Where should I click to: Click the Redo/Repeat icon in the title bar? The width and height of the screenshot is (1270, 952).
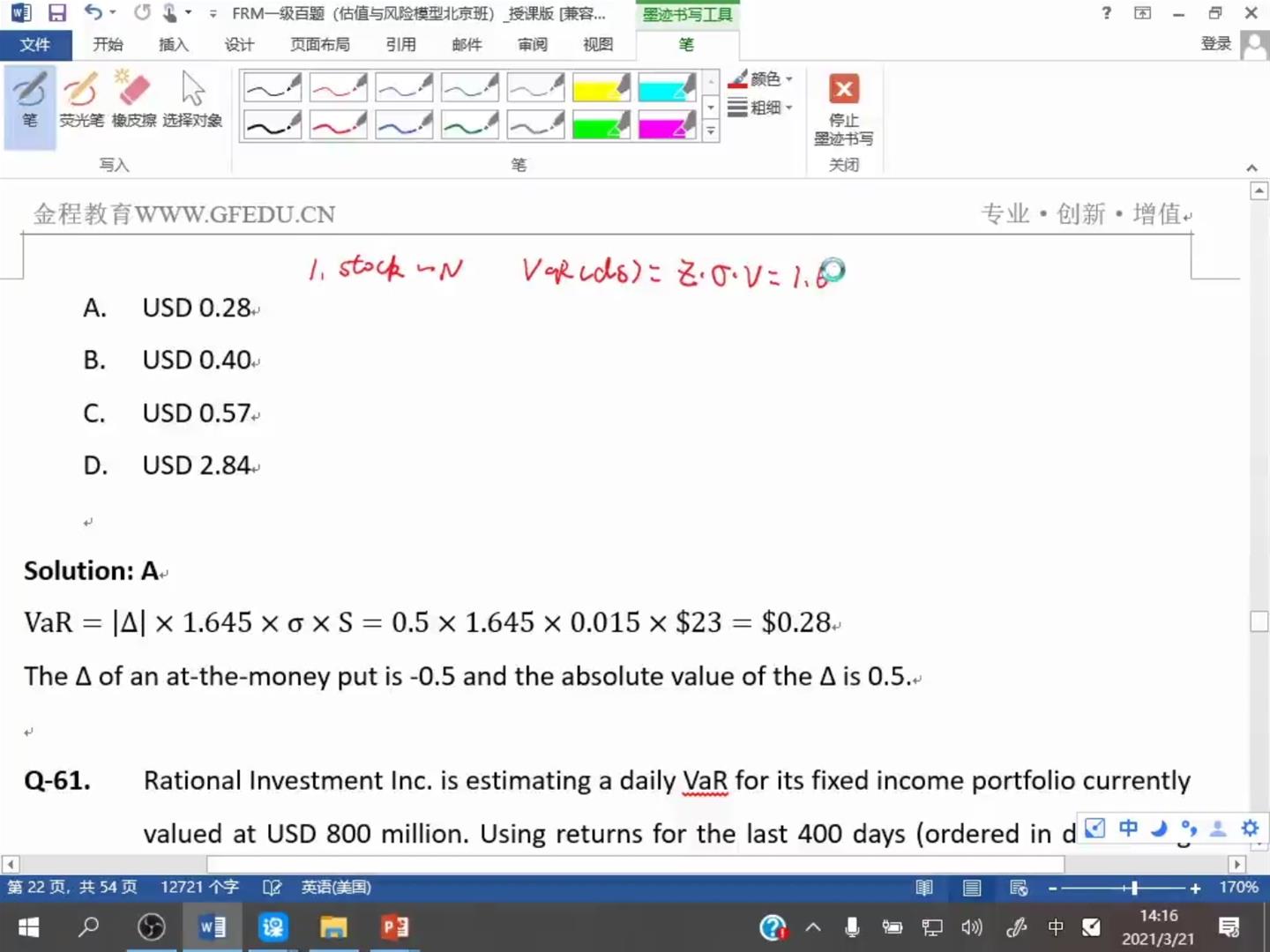pyautogui.click(x=141, y=13)
